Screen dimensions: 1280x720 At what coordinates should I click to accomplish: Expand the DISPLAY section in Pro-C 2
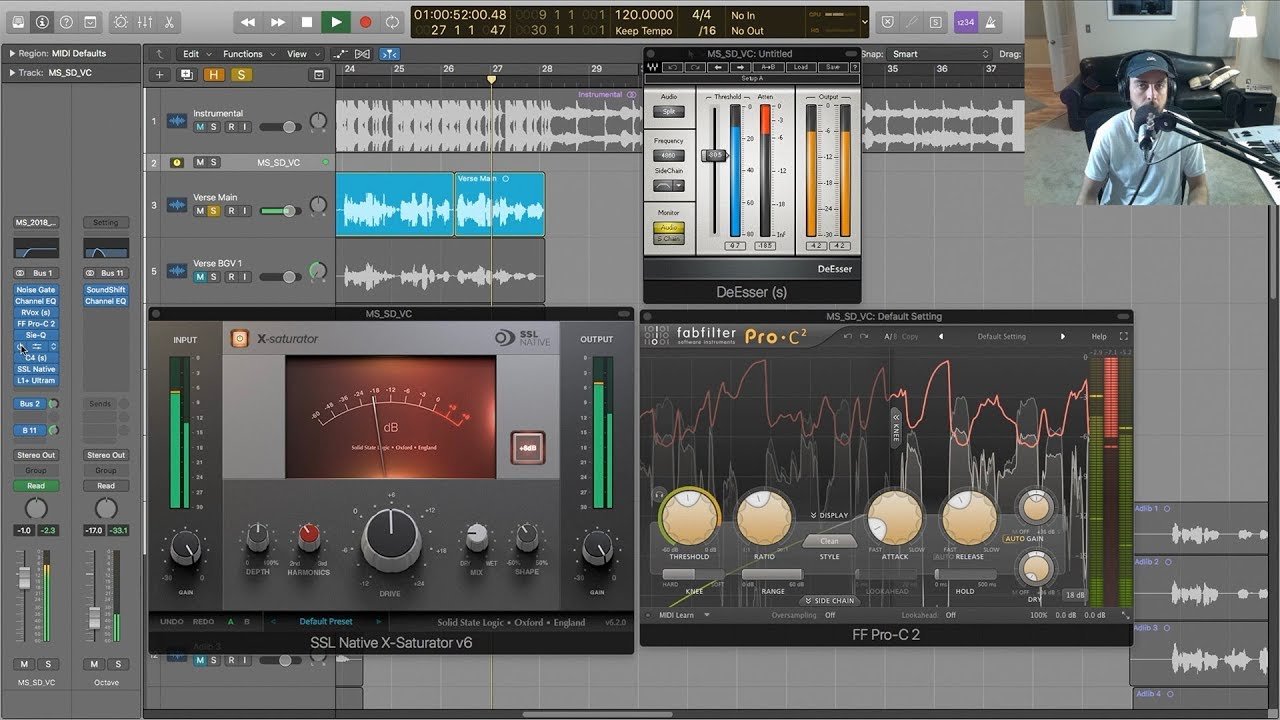pyautogui.click(x=829, y=515)
